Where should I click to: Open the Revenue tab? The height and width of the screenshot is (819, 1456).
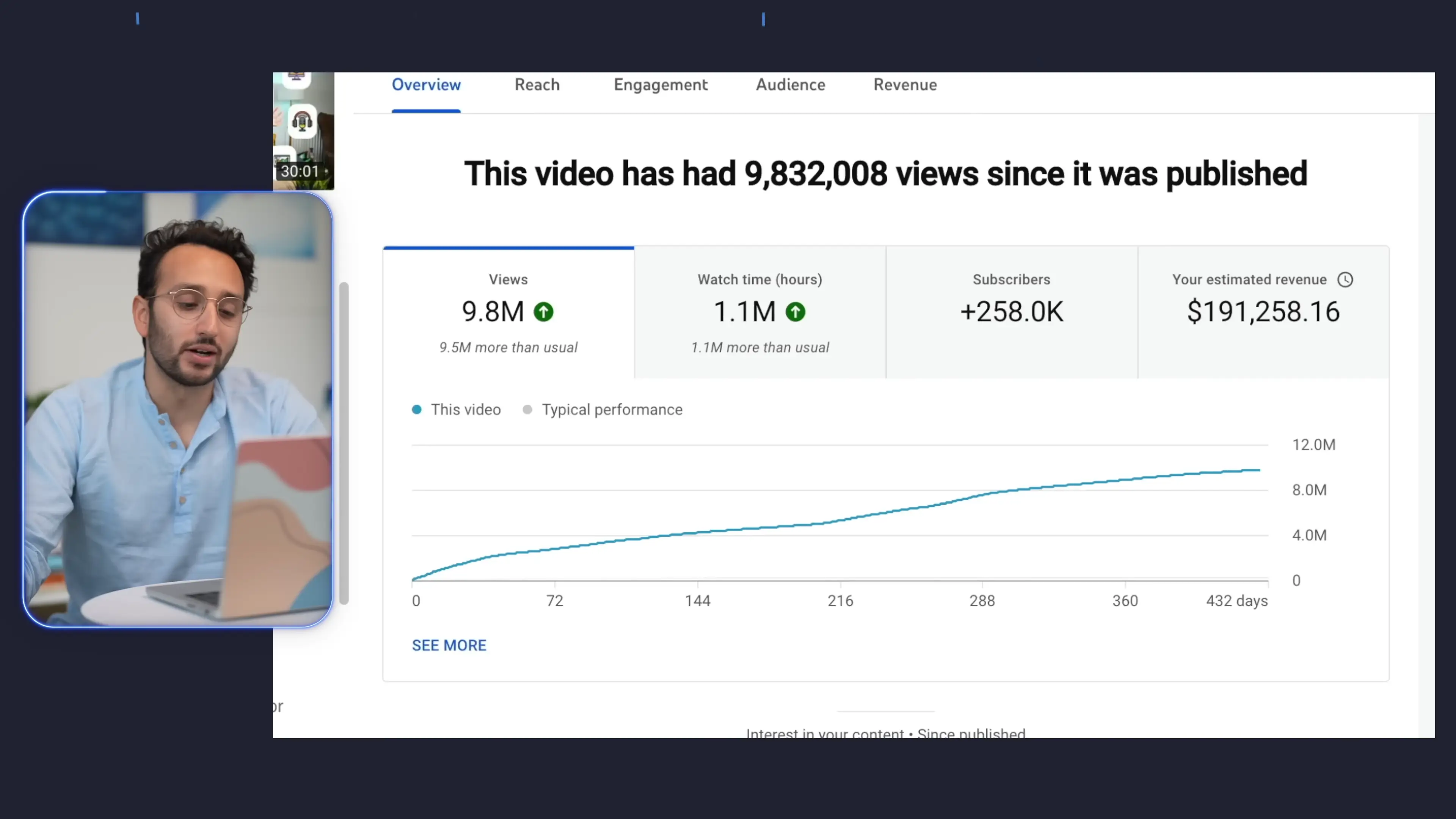[905, 85]
